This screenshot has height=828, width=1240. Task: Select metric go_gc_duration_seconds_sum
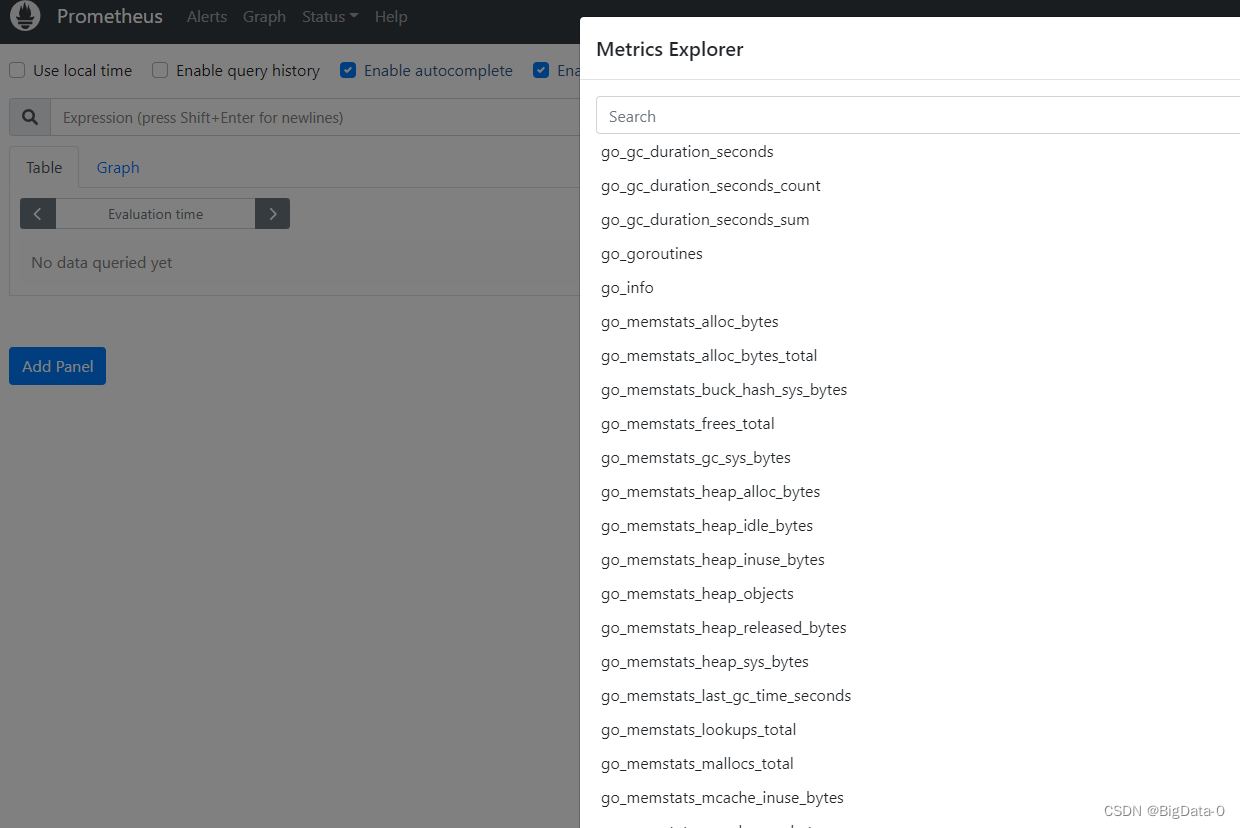click(x=705, y=220)
